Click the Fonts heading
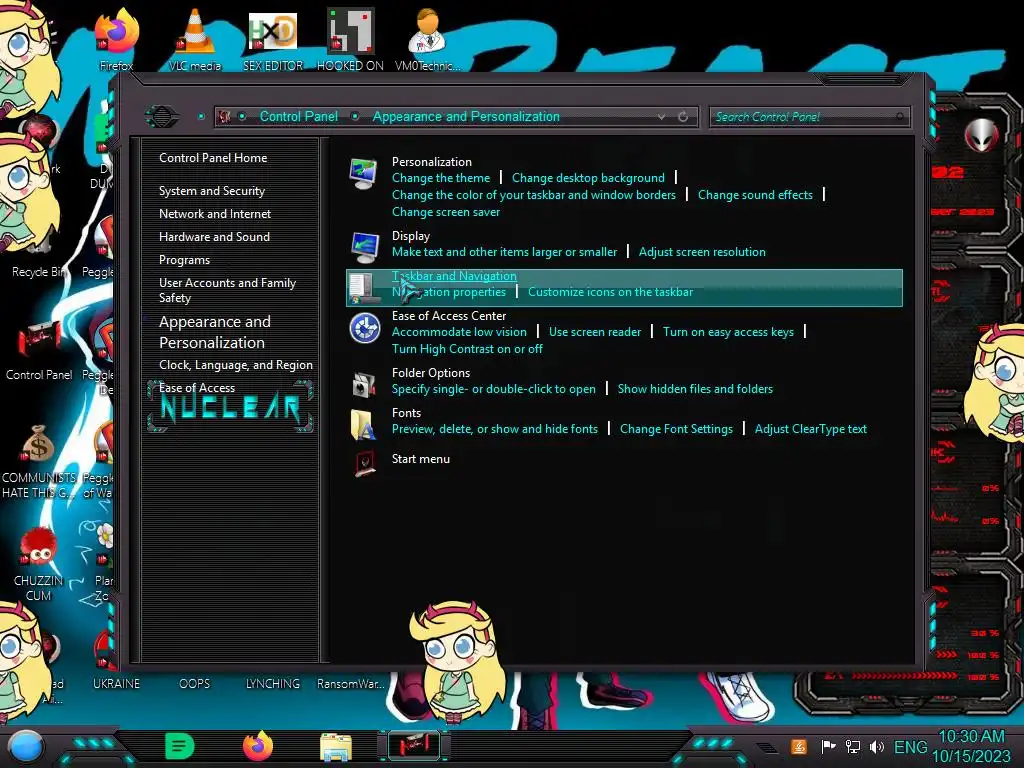Viewport: 1024px width, 768px height. point(406,413)
